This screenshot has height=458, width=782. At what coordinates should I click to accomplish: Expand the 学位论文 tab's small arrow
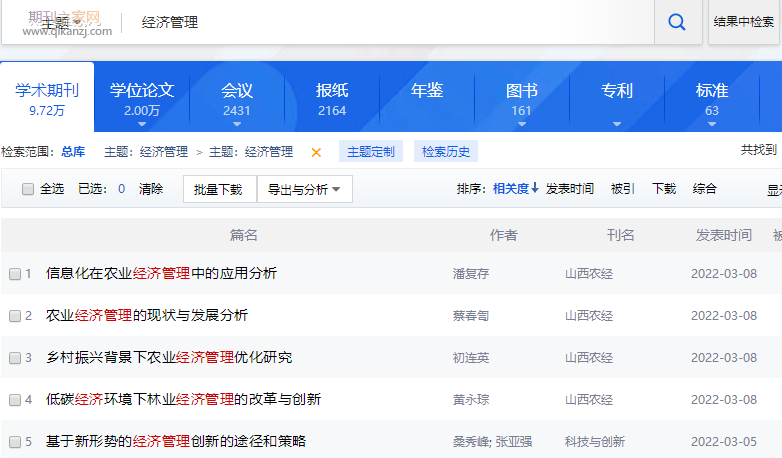click(x=142, y=124)
